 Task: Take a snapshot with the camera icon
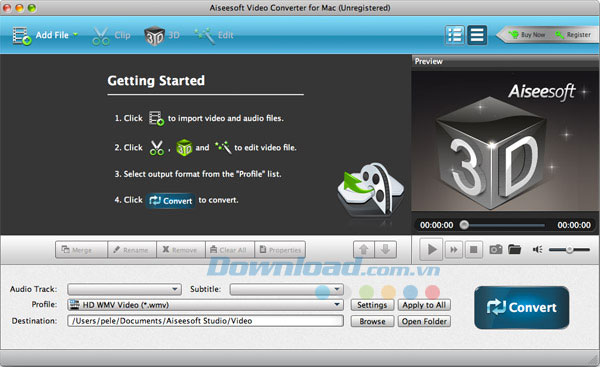coord(496,250)
